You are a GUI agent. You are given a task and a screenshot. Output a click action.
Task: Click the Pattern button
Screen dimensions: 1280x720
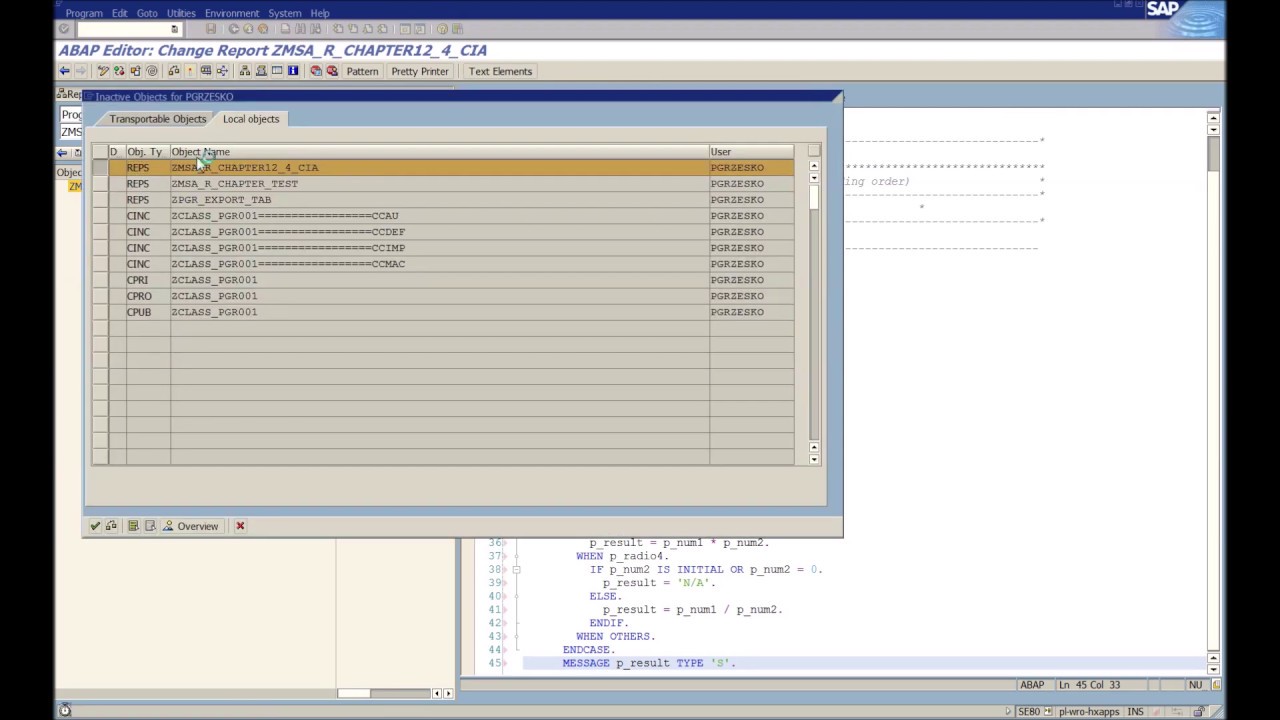[x=362, y=71]
